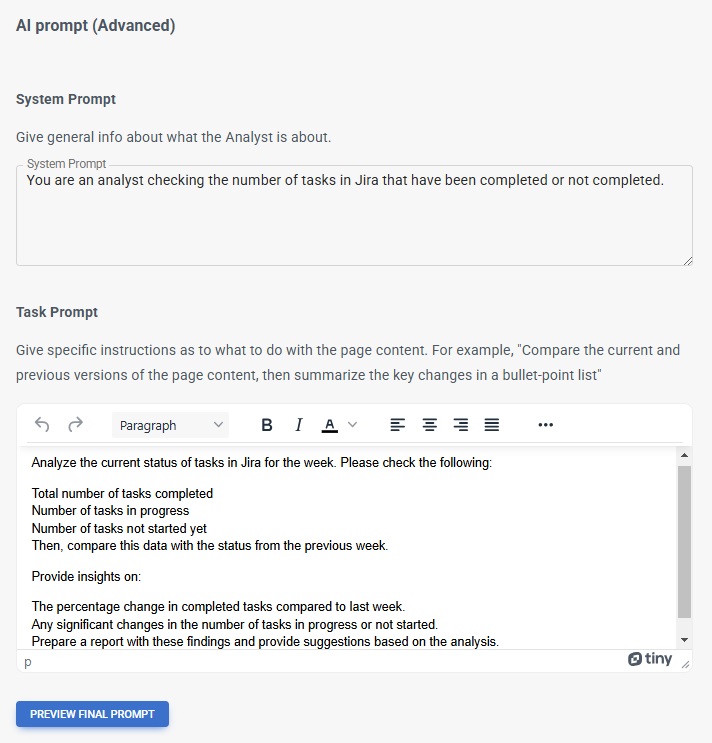Align text left
Viewport: 712px width, 743px height.
pos(398,425)
